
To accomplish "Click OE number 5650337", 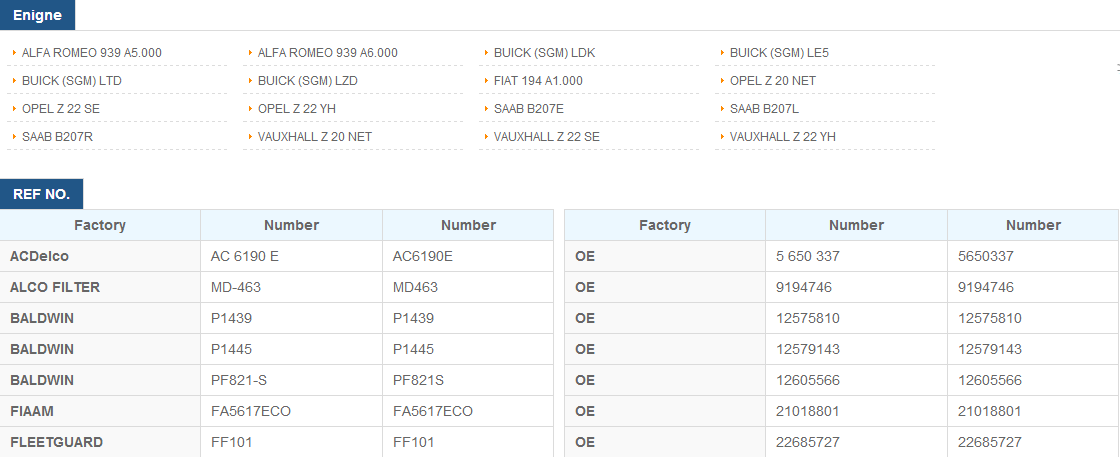I will click(986, 256).
